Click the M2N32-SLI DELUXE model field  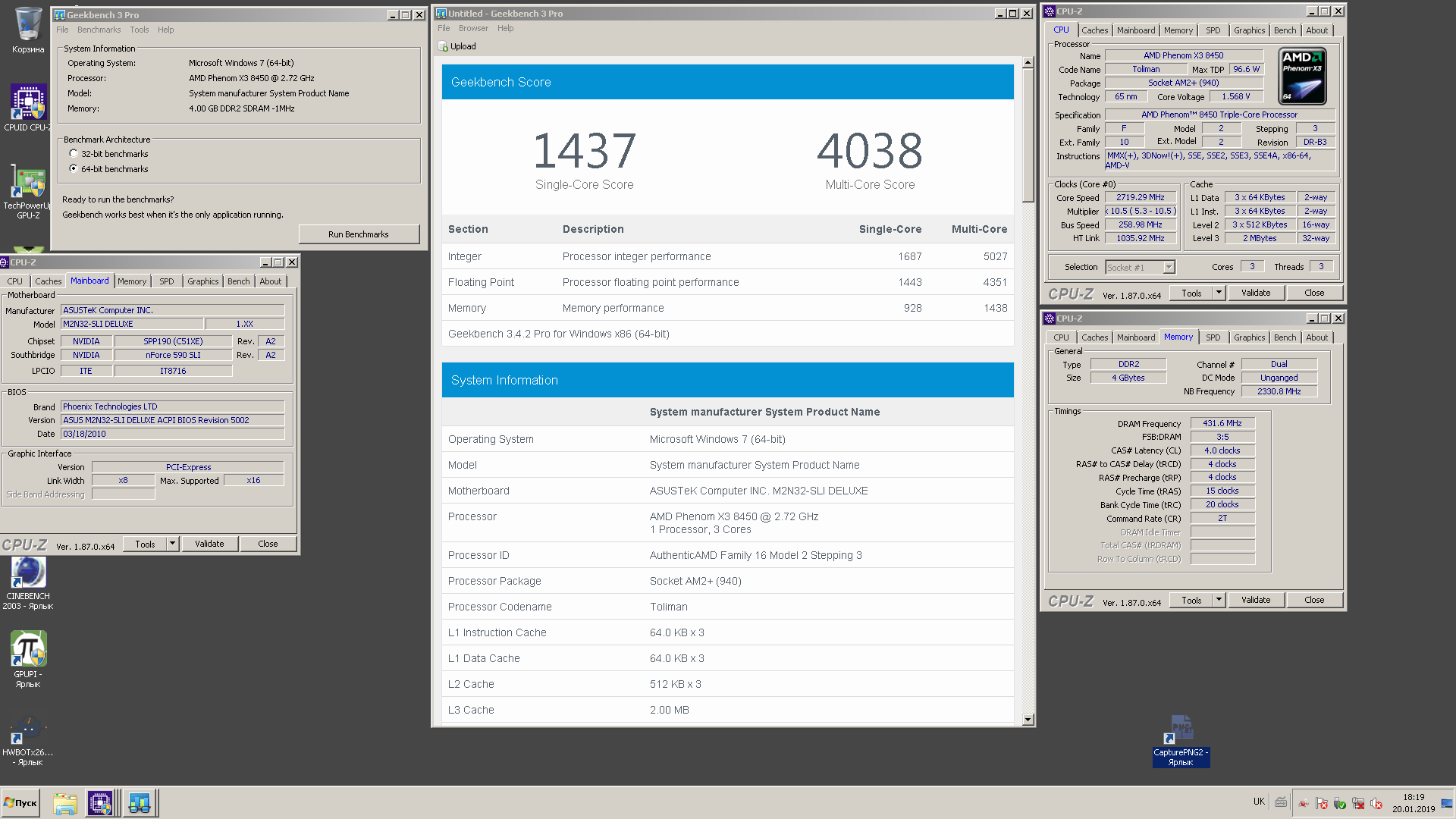[132, 324]
